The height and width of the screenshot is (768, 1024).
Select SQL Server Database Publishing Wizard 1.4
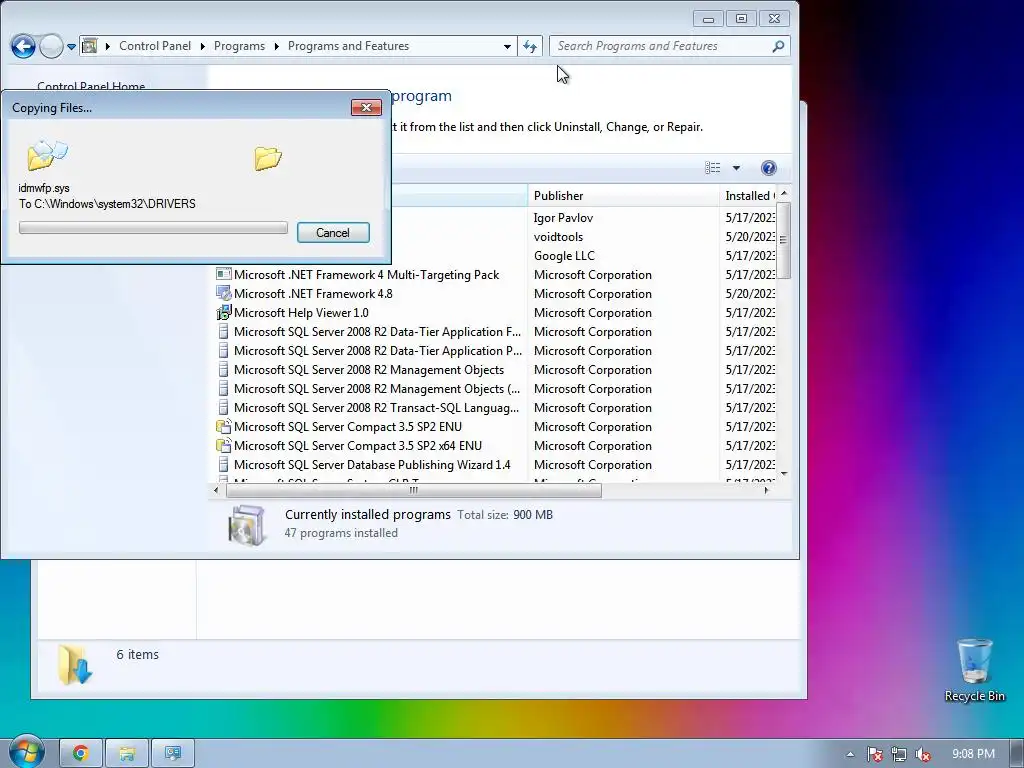pos(372,464)
